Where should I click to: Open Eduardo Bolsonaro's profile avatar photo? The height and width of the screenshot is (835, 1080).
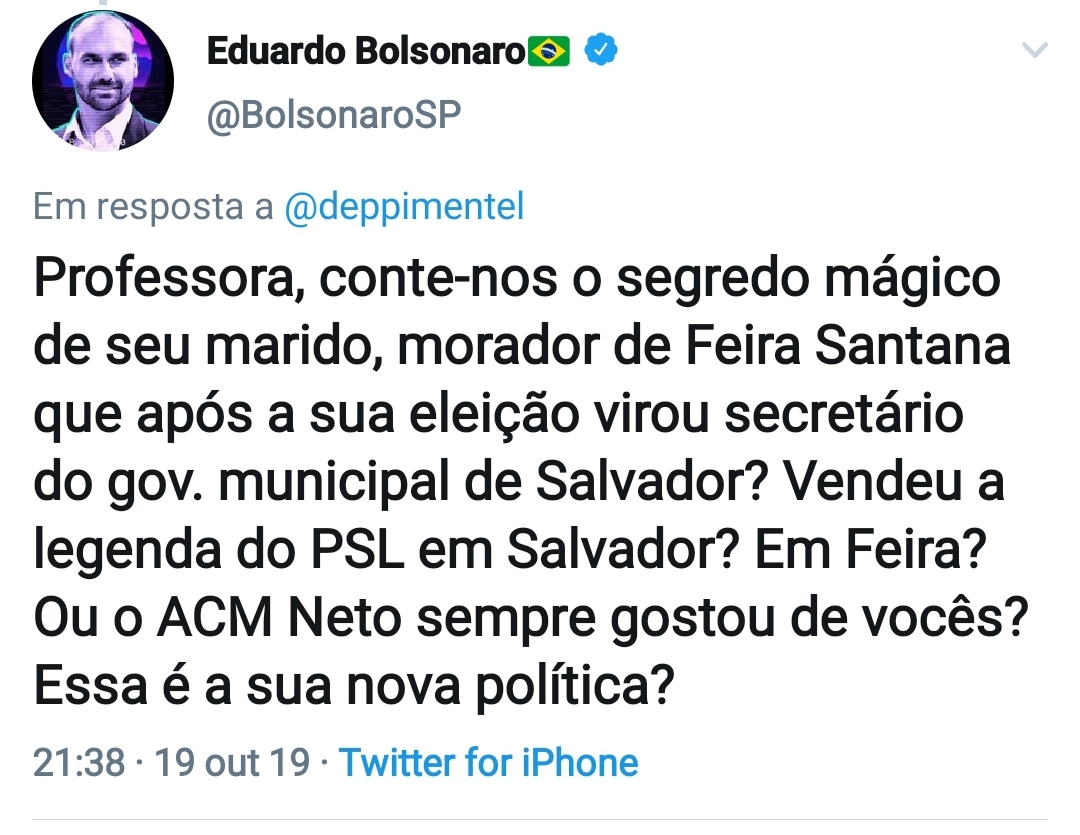(103, 82)
